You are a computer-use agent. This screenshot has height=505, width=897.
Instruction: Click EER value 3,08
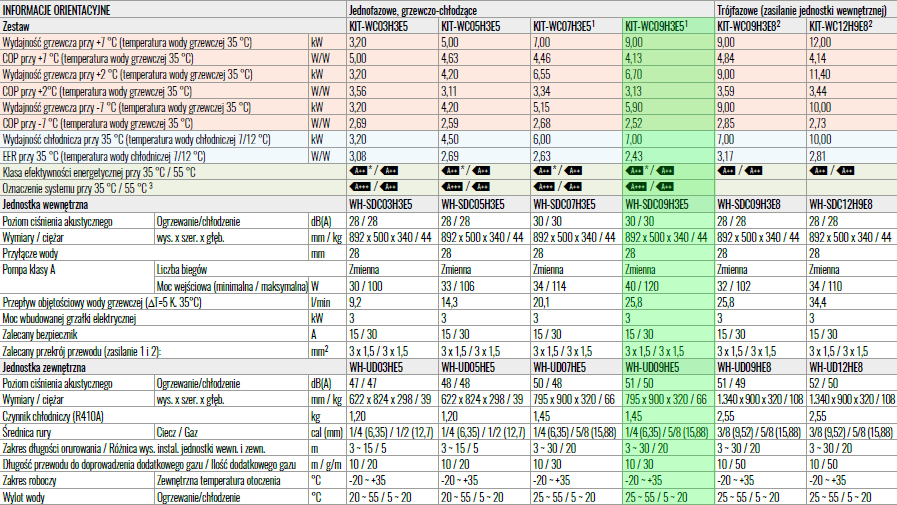pos(358,156)
